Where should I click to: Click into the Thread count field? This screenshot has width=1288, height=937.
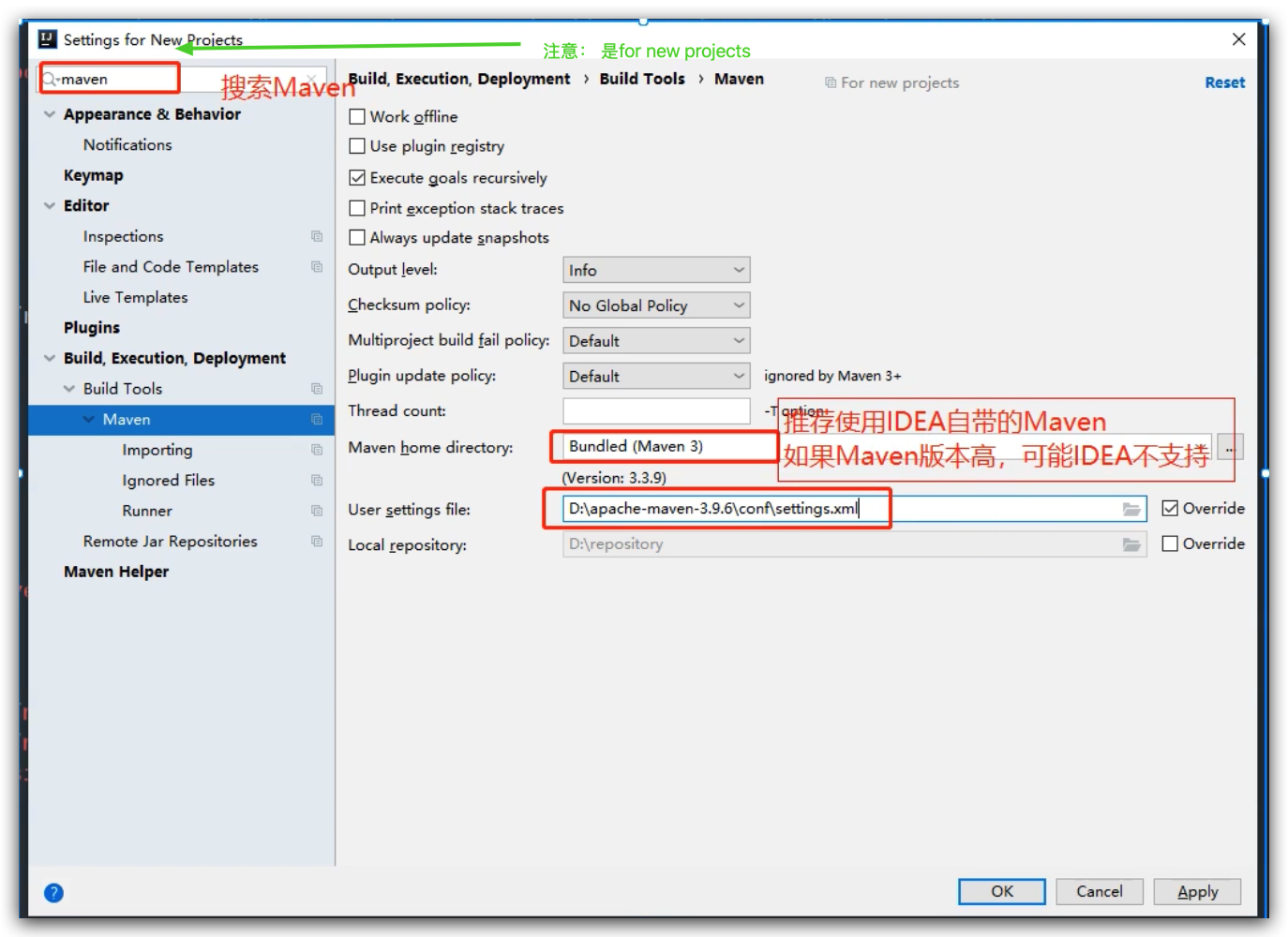656,411
